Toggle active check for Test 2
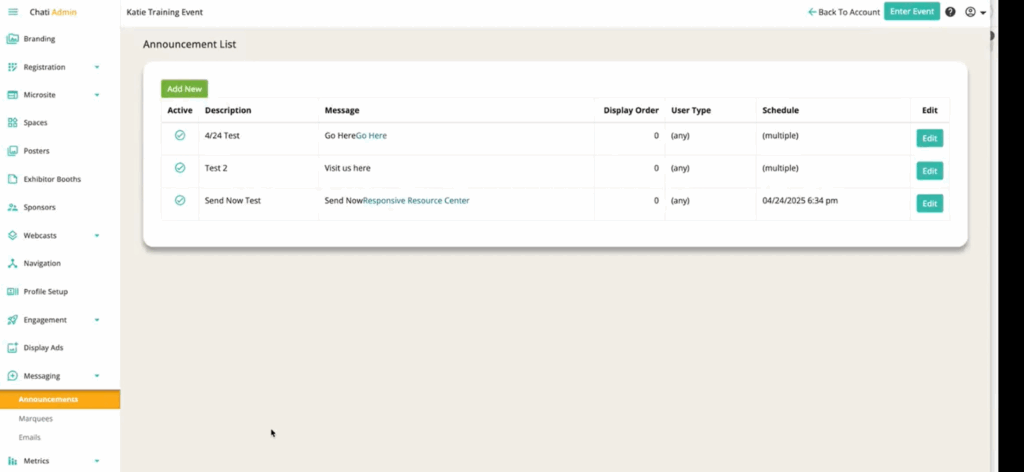The image size is (1024, 472). tap(180, 168)
